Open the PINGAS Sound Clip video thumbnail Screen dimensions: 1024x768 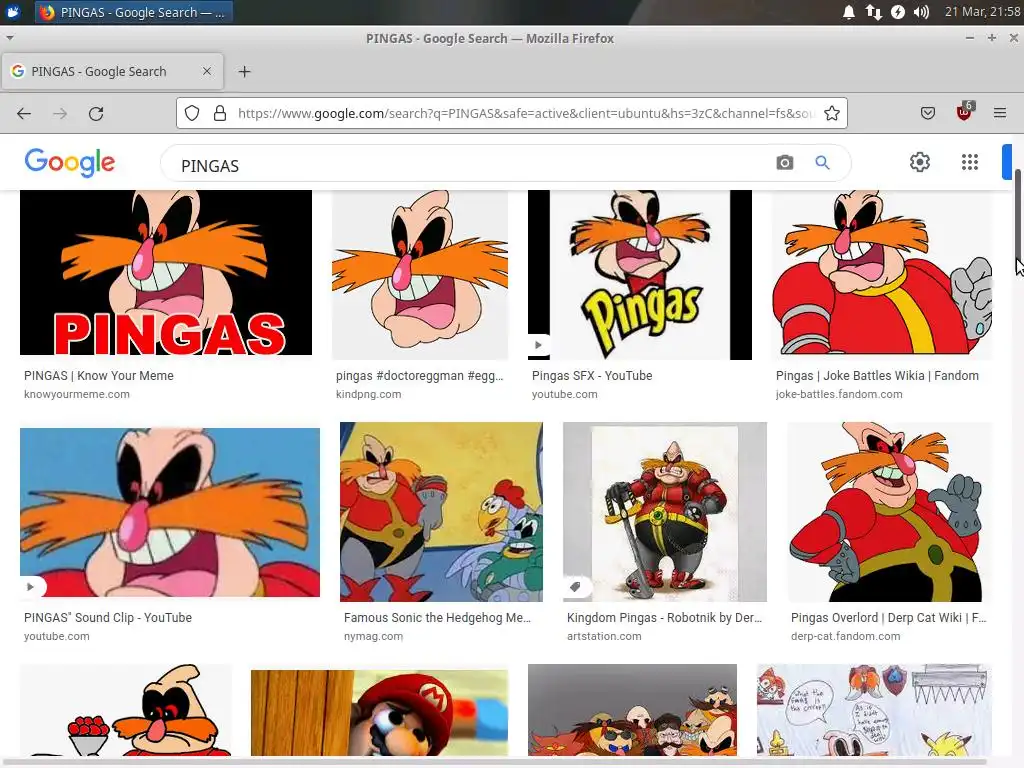170,512
